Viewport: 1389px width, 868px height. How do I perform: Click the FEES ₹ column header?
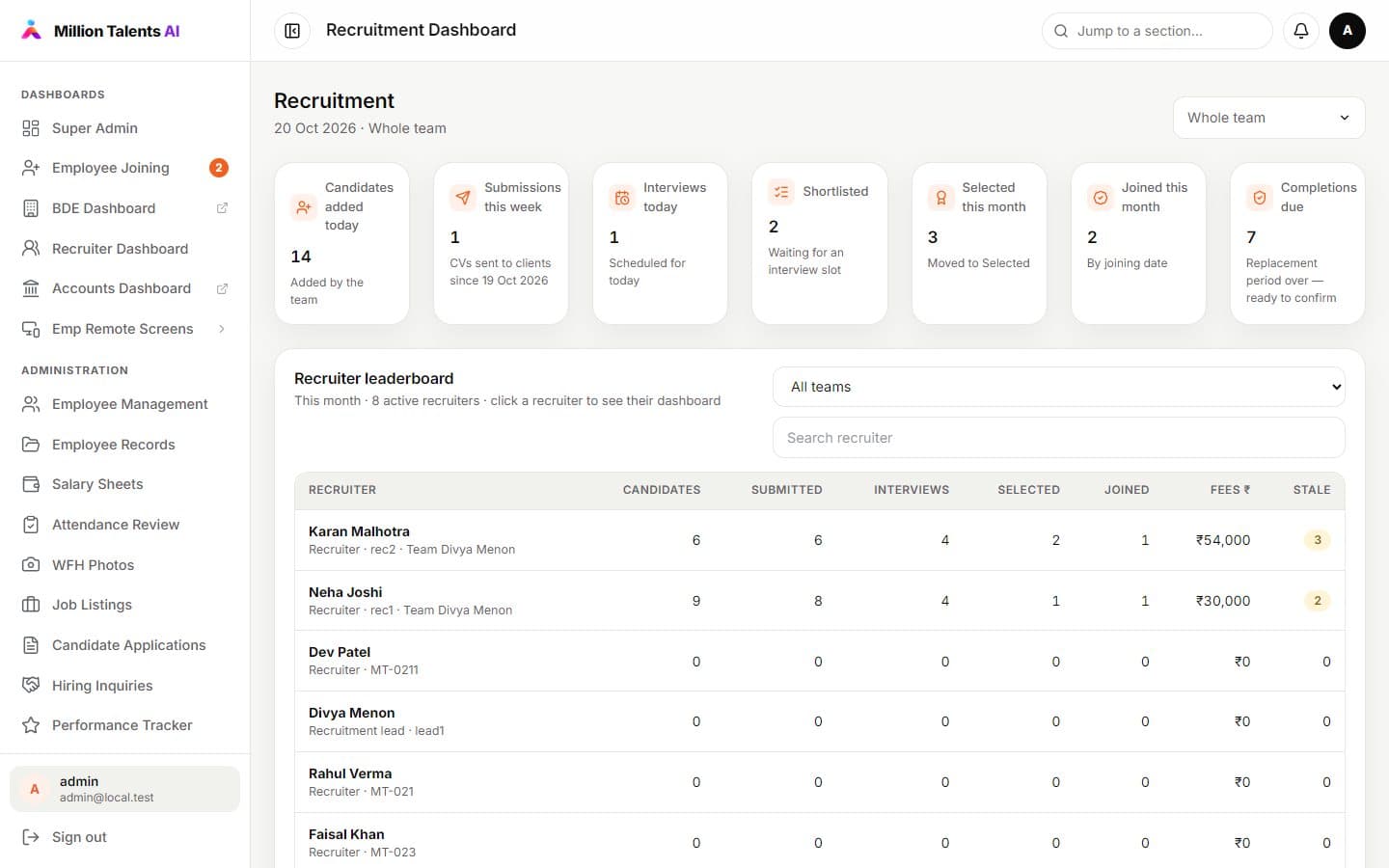[1231, 490]
